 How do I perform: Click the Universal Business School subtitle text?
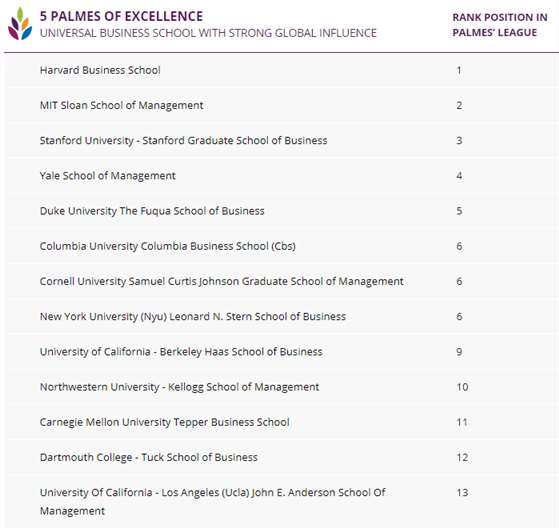tap(208, 33)
